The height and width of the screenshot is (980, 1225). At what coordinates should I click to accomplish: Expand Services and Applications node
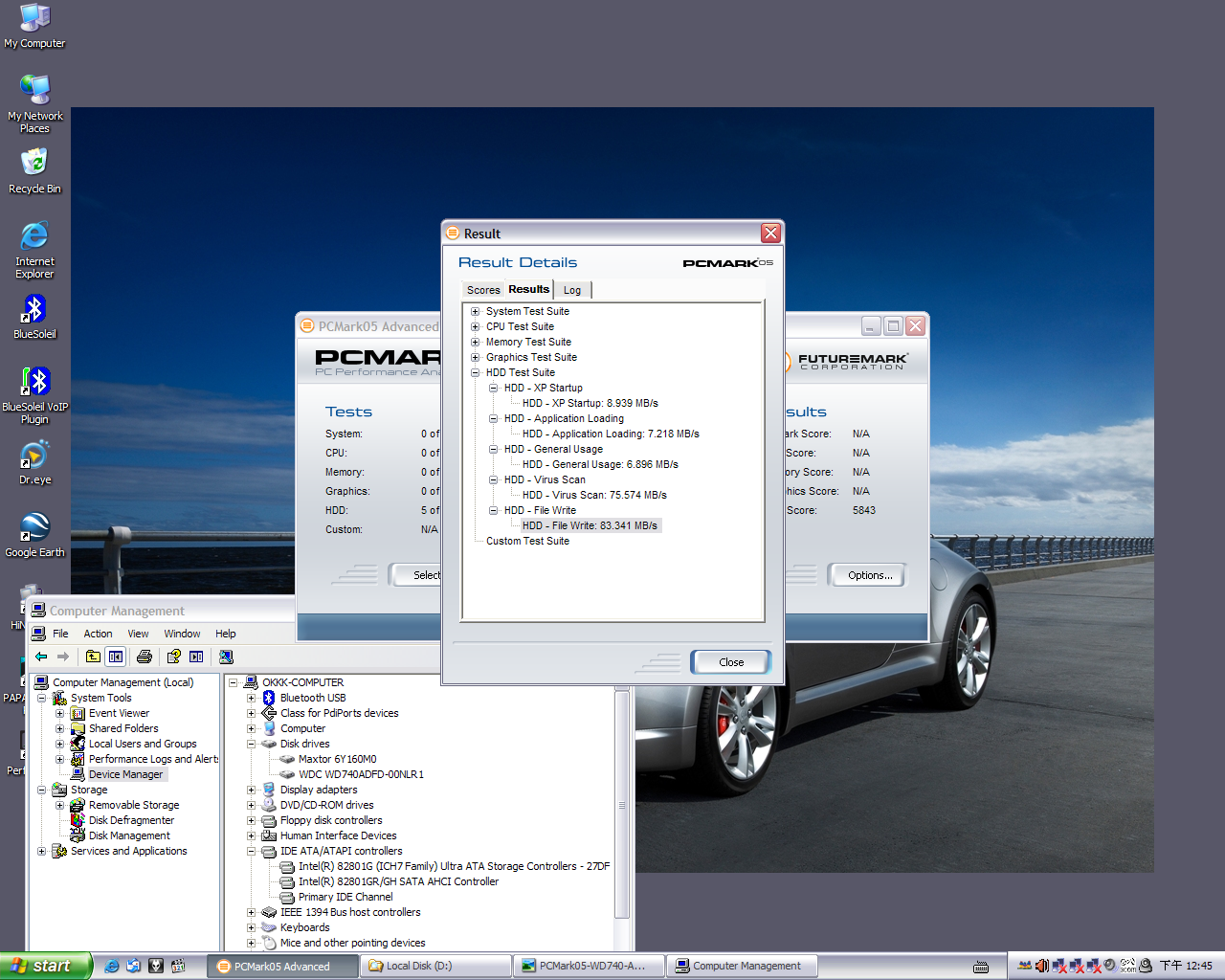[42, 851]
